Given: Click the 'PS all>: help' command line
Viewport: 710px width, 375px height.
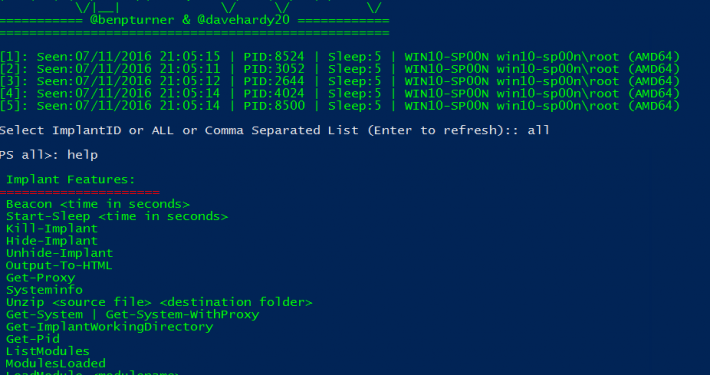Looking at the screenshot, I should 49,155.
